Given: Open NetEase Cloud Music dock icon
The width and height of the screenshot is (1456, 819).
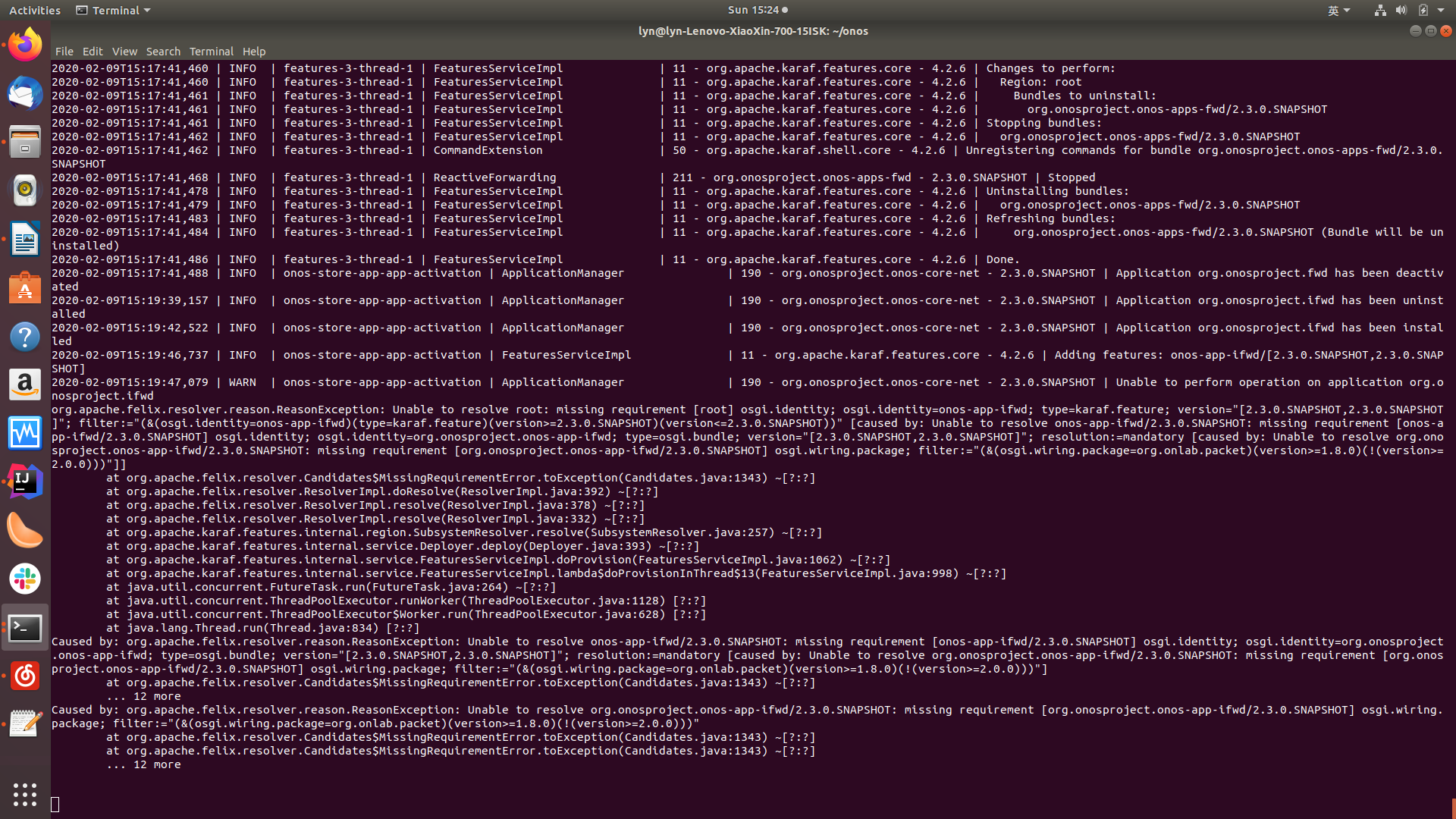Looking at the screenshot, I should [25, 676].
